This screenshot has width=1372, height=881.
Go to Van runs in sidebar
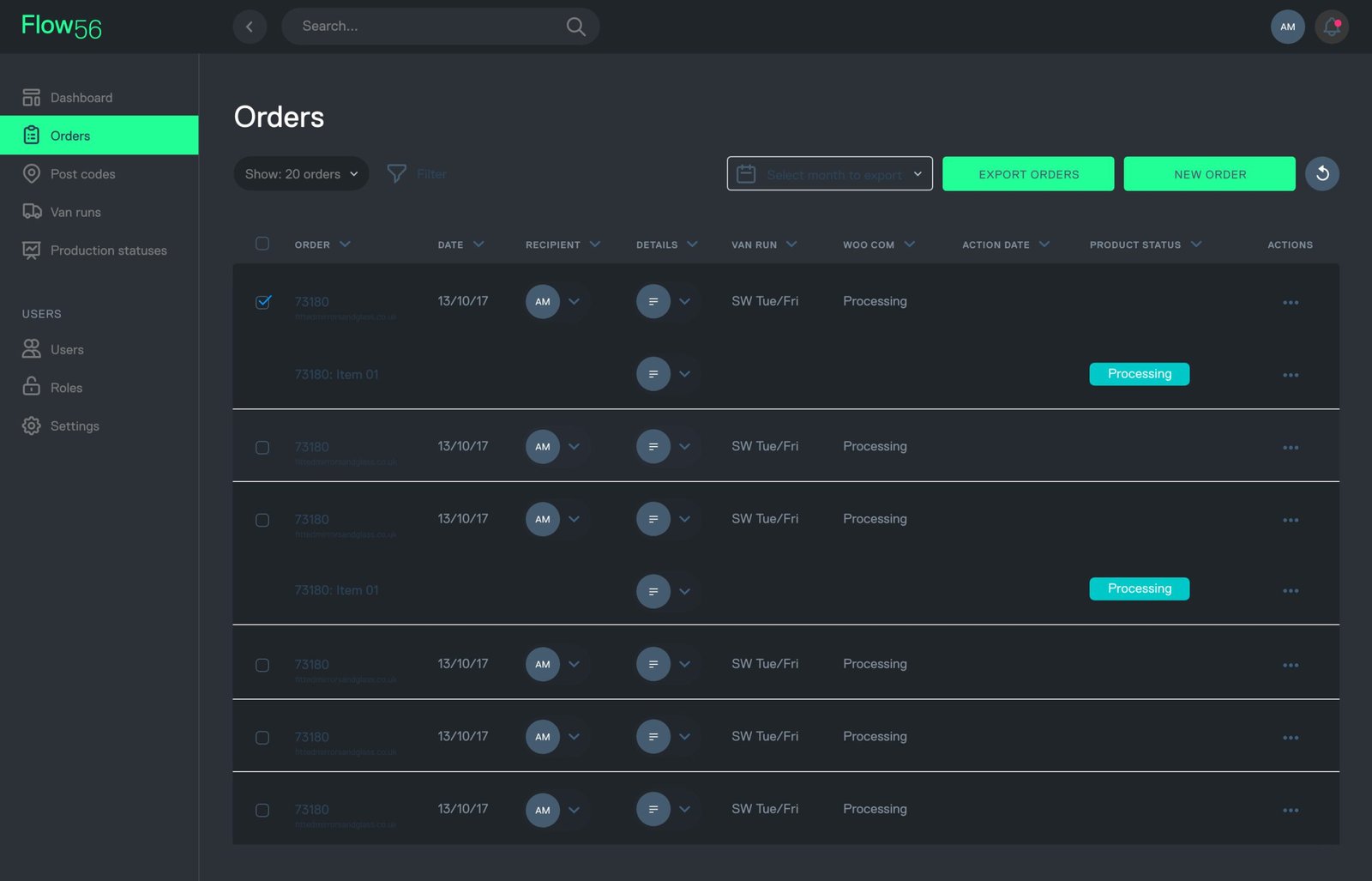click(75, 212)
